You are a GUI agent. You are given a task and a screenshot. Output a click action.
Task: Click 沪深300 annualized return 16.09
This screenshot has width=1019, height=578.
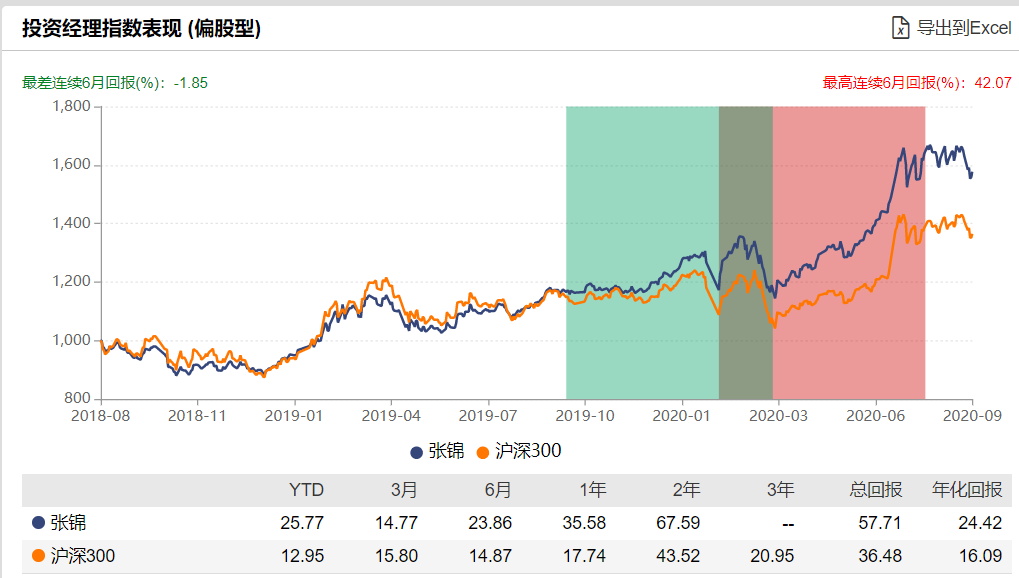click(x=980, y=556)
